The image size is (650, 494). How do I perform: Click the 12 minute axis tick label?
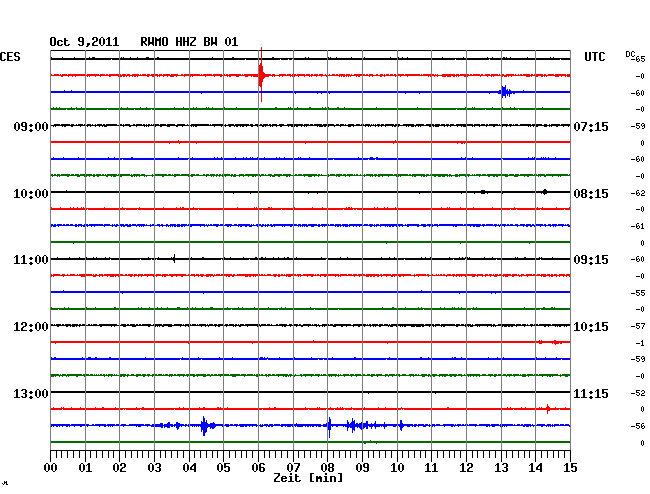tap(466, 468)
